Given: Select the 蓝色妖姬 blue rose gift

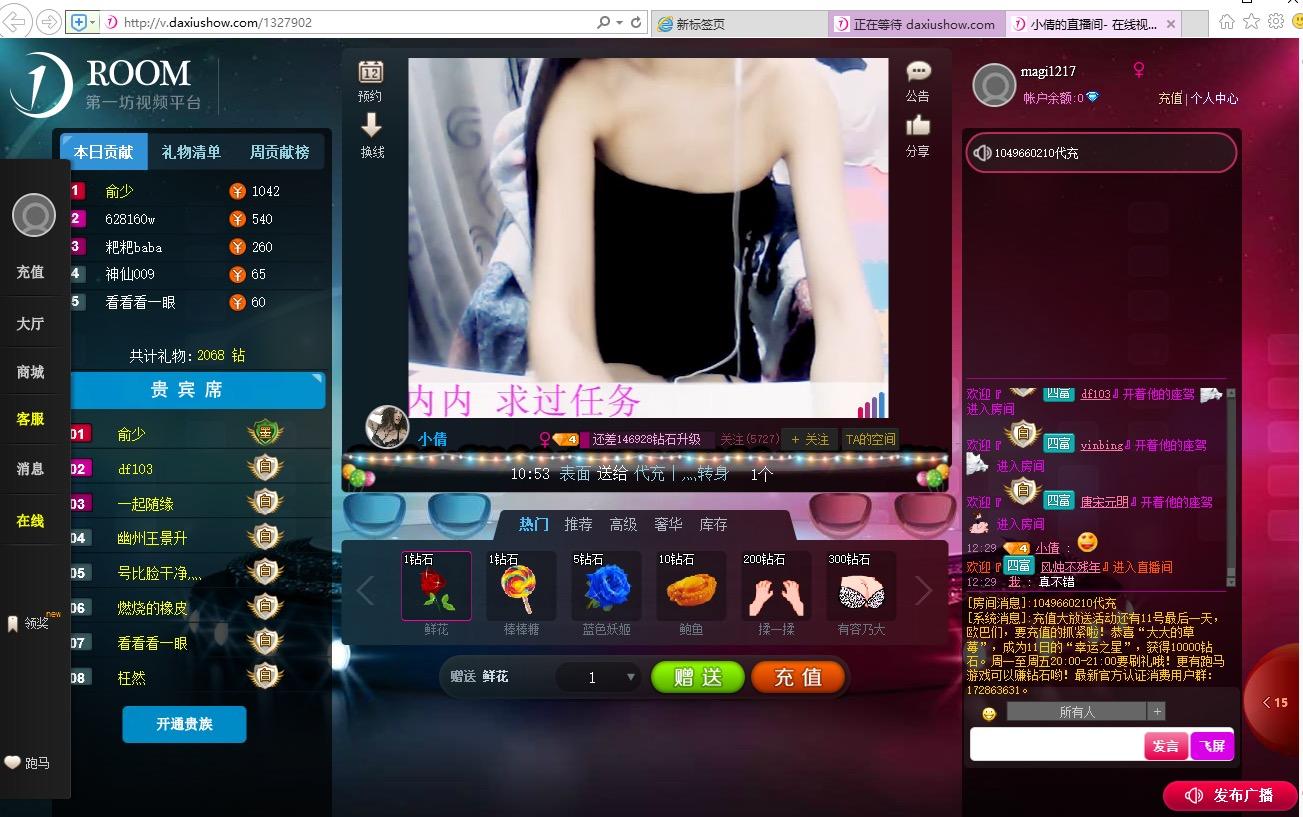Looking at the screenshot, I should pyautogui.click(x=606, y=586).
